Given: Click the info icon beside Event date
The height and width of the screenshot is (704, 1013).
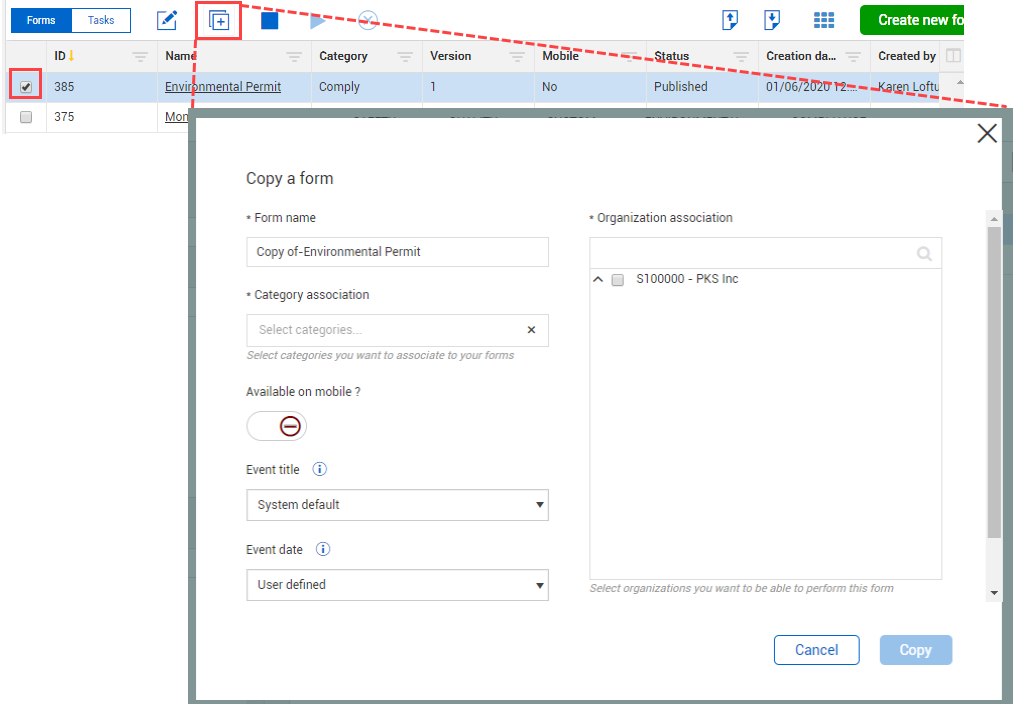Looking at the screenshot, I should (x=323, y=549).
